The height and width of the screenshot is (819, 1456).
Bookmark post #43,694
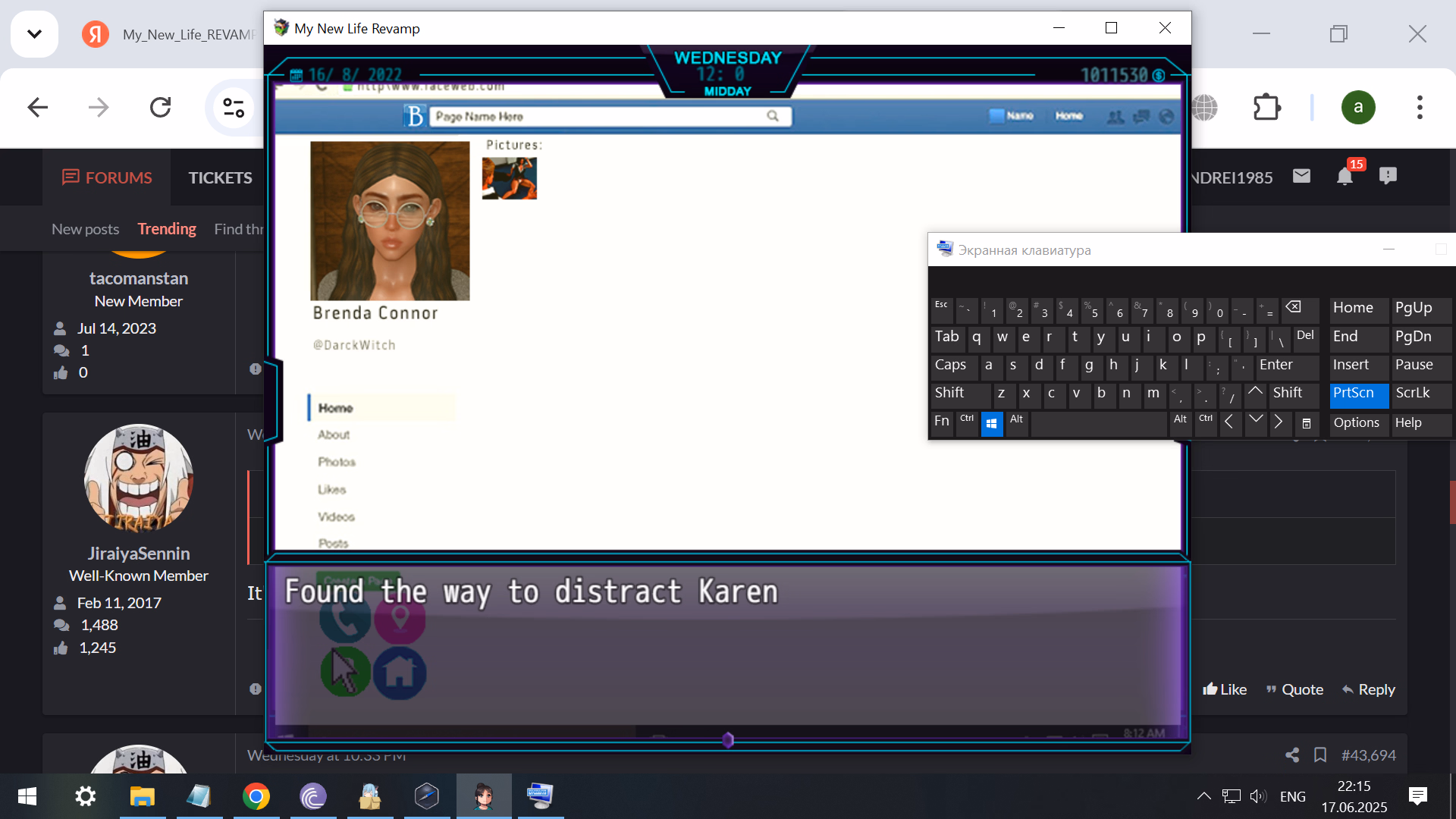coord(1320,755)
